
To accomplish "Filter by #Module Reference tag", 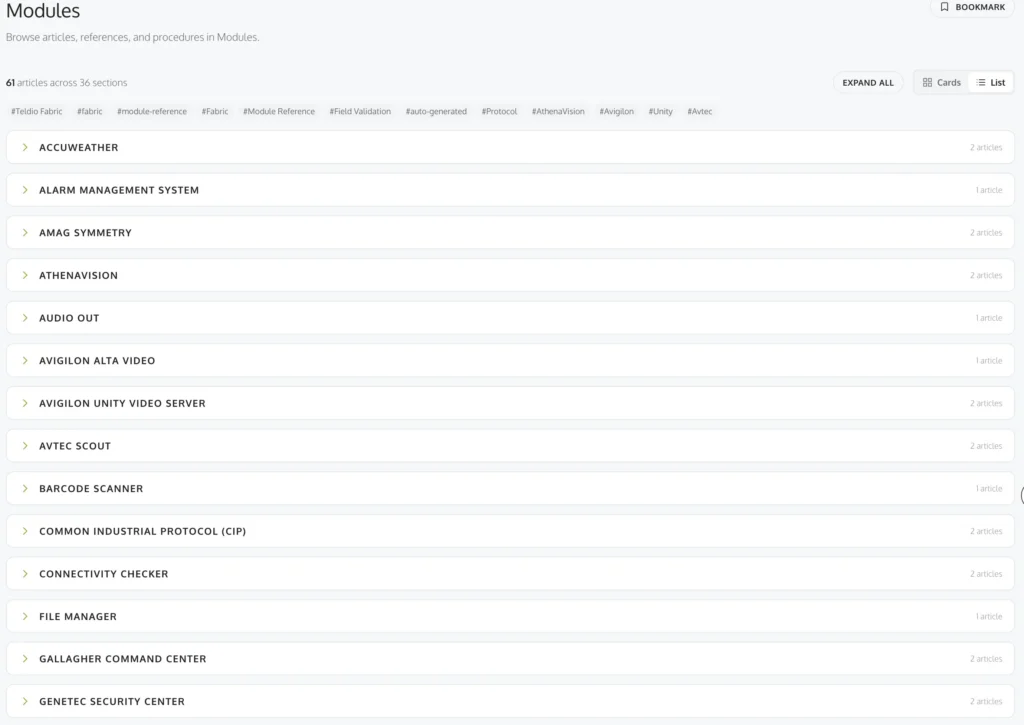I will click(279, 112).
